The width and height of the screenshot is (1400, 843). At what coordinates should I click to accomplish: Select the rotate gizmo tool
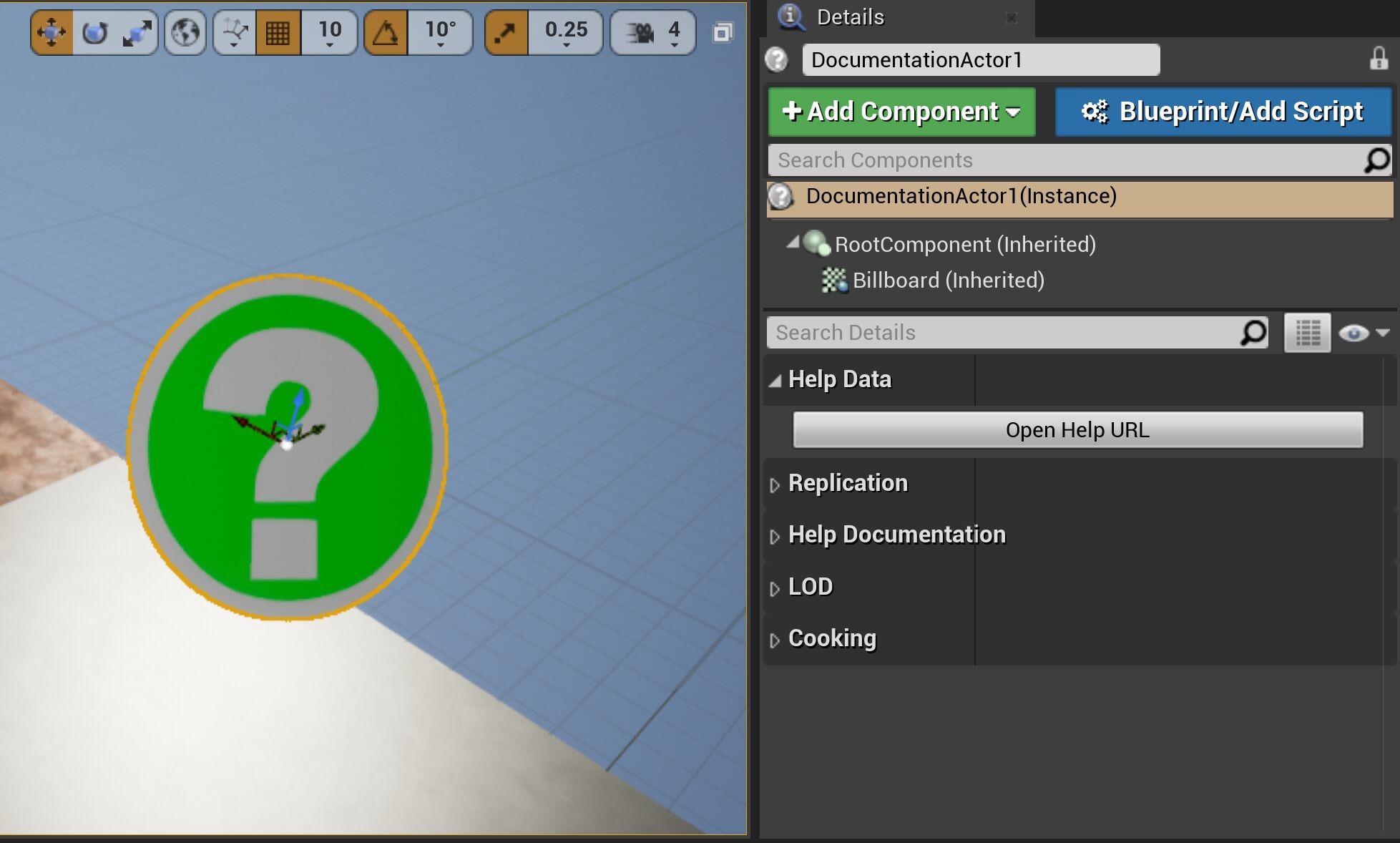coord(94,32)
